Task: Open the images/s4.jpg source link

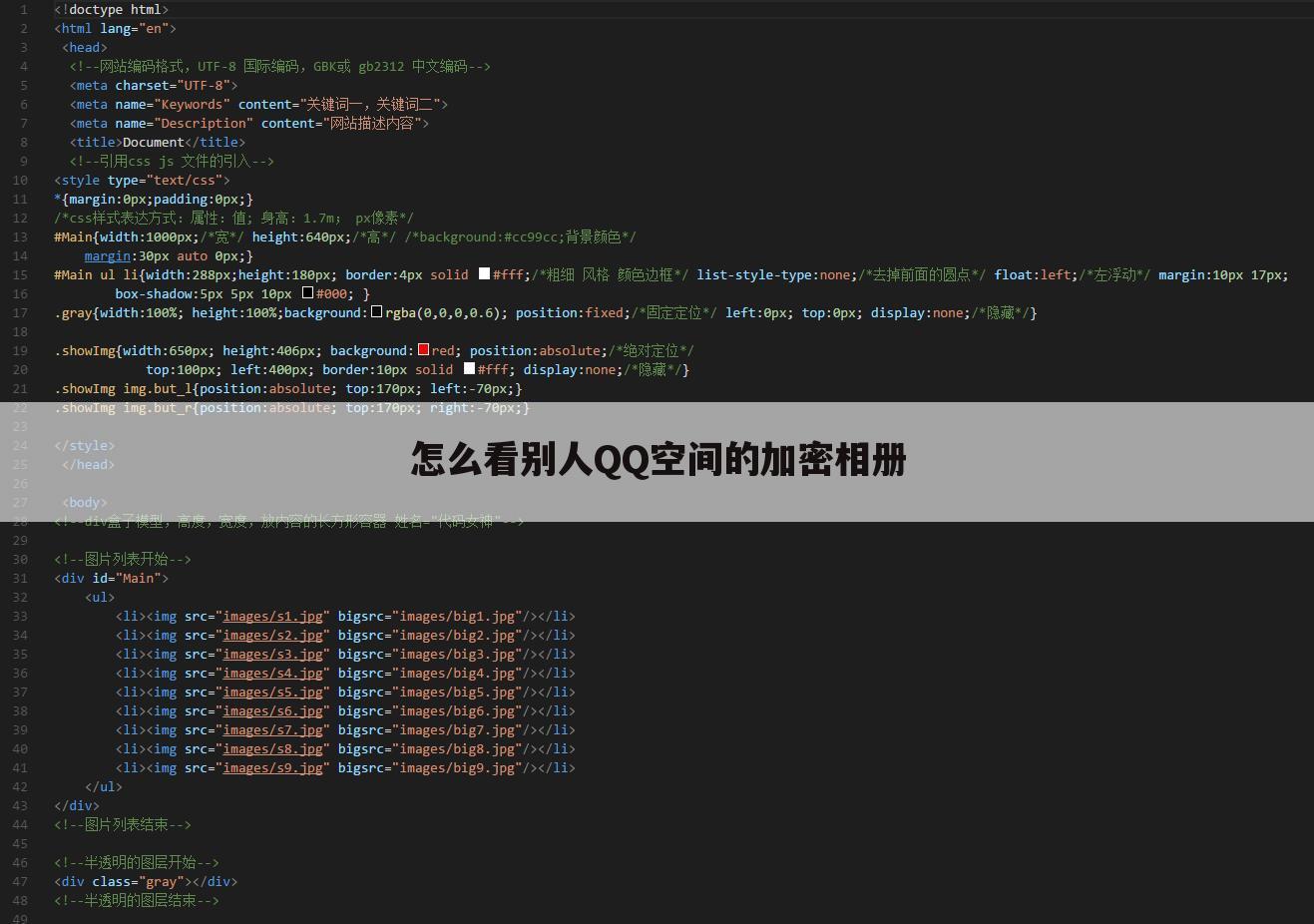Action: pos(272,673)
